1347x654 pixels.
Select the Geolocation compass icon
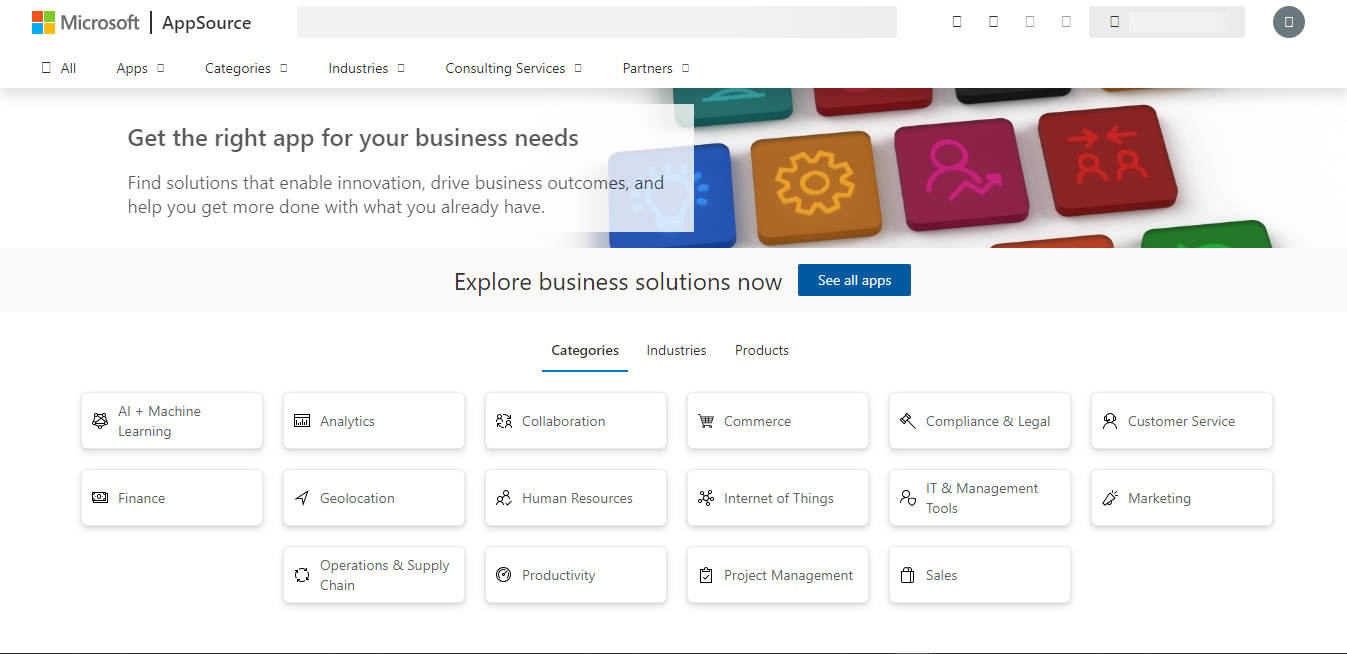tap(302, 497)
